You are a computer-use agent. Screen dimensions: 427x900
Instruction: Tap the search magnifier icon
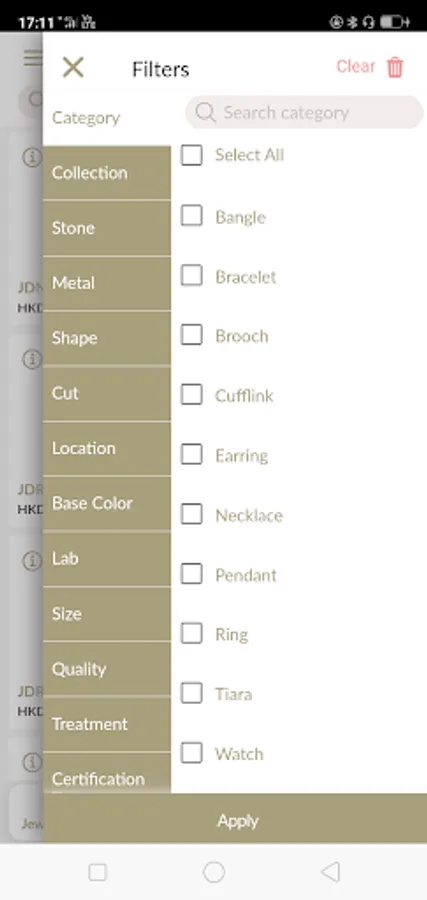point(205,112)
